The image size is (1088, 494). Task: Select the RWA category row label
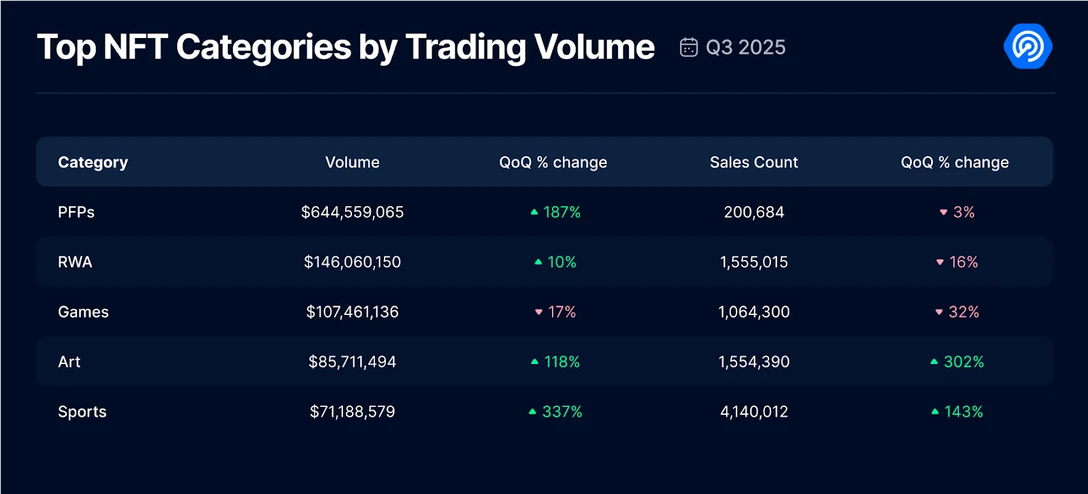point(76,262)
